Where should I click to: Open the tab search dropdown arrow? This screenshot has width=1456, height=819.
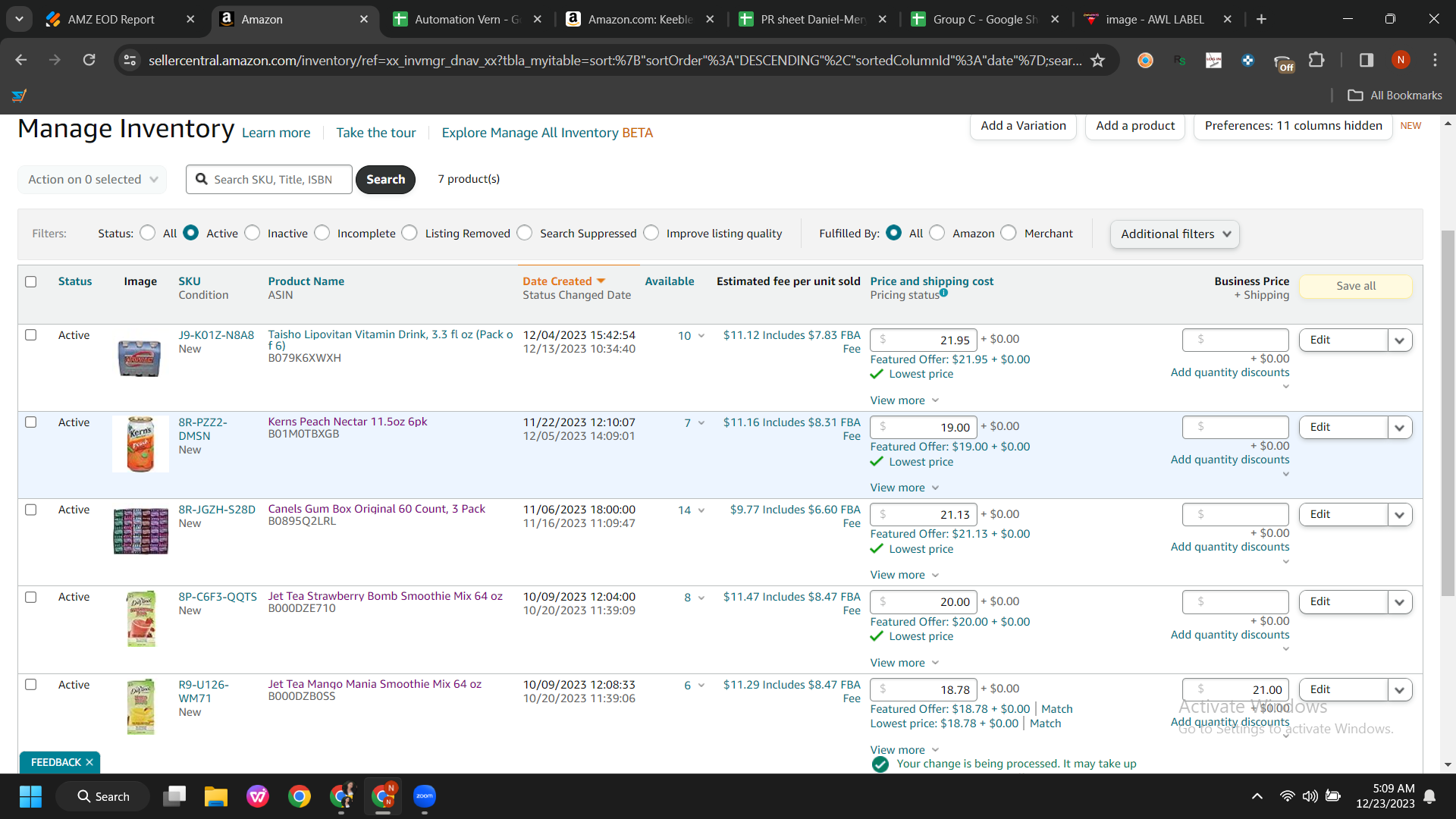tap(19, 19)
